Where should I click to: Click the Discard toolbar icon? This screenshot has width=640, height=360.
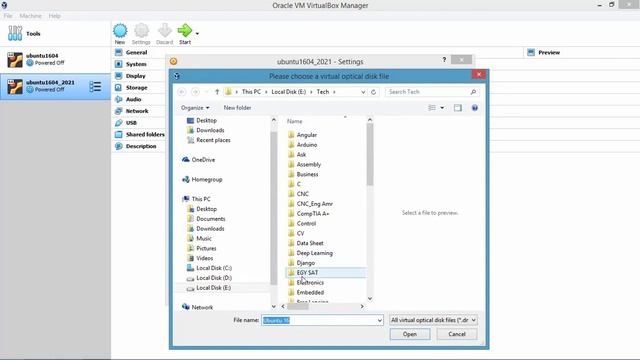coord(164,31)
